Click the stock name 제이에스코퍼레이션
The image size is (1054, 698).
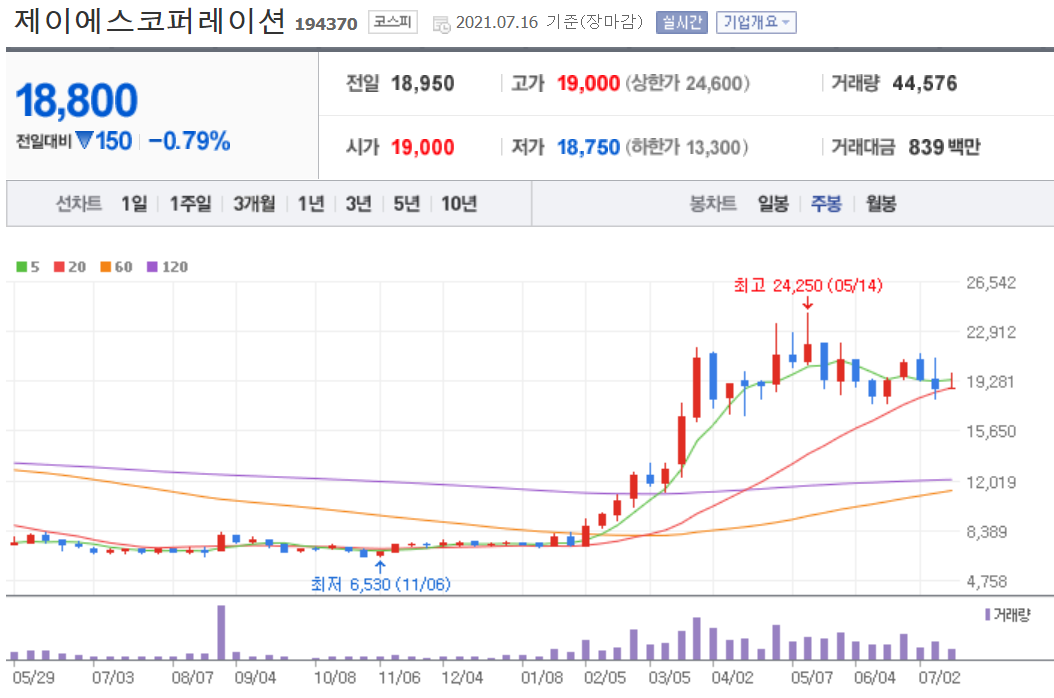click(x=150, y=21)
